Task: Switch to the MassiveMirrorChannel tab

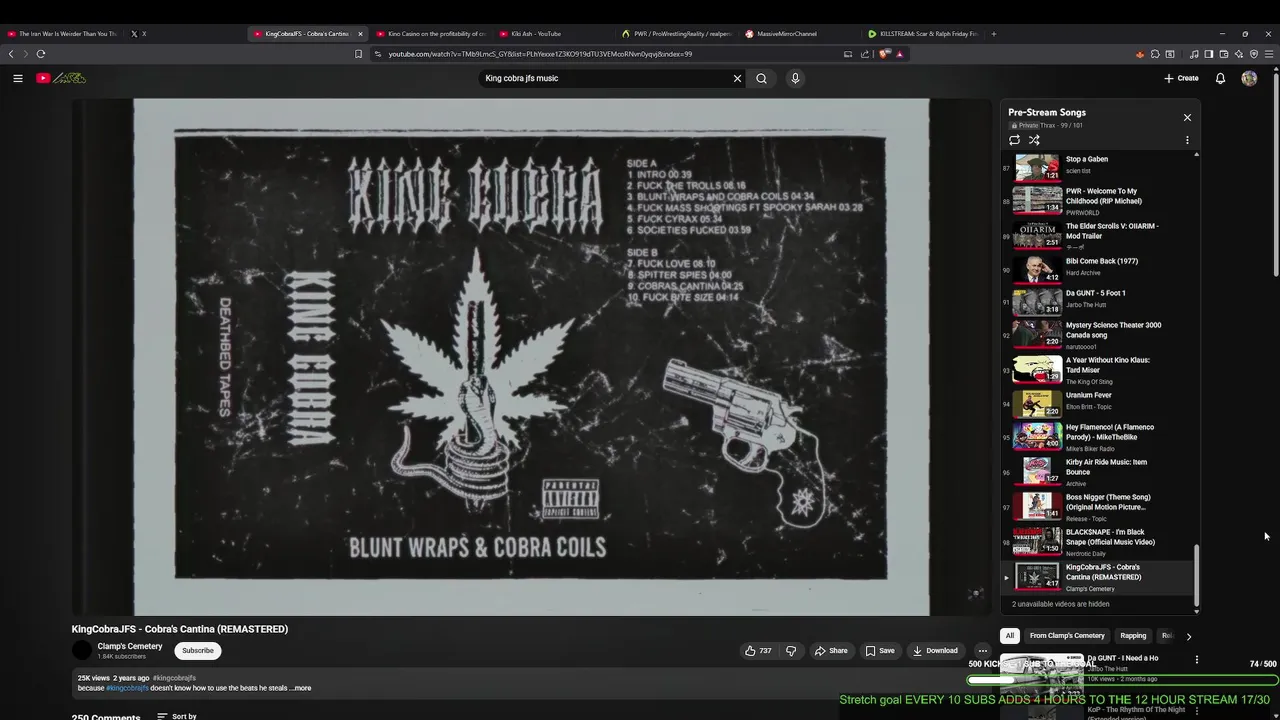Action: click(798, 34)
